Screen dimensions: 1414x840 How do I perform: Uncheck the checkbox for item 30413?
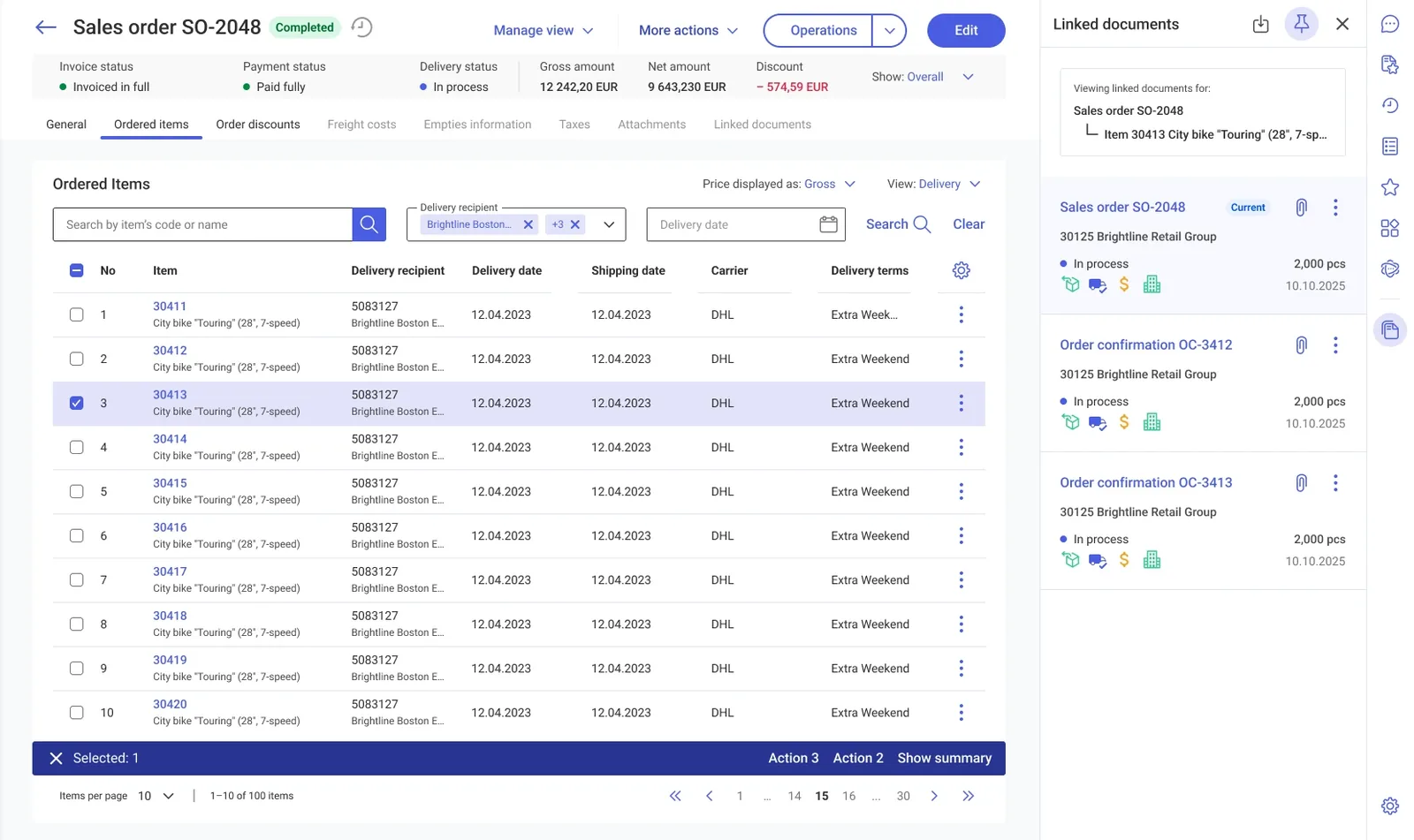(x=77, y=403)
